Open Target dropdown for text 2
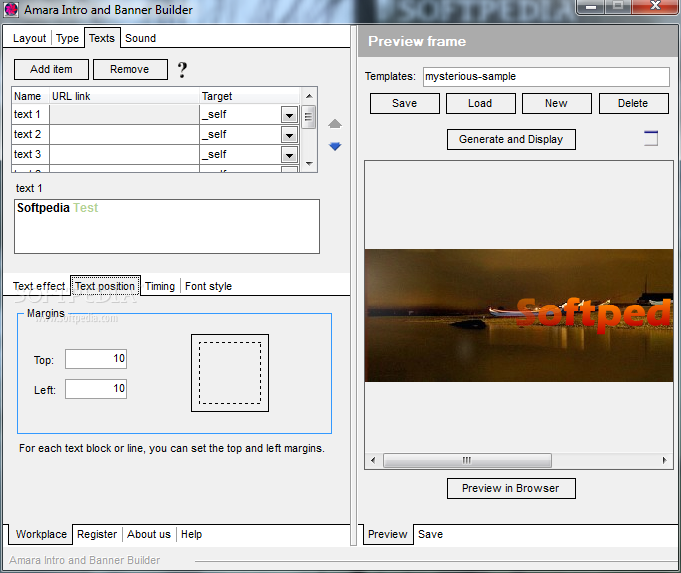Viewport: 681px width, 573px height. point(289,135)
